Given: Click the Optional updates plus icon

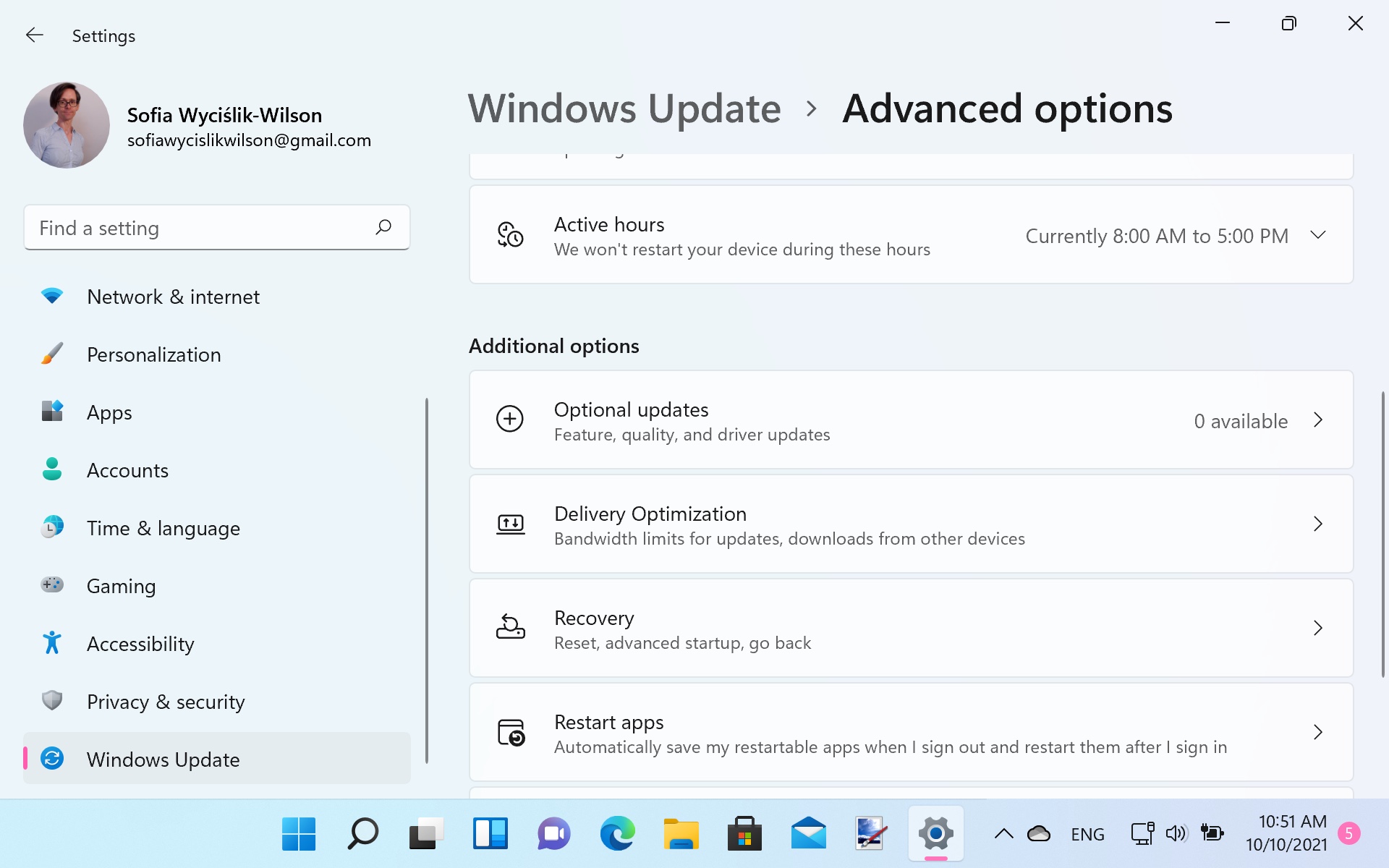Looking at the screenshot, I should click(x=510, y=419).
